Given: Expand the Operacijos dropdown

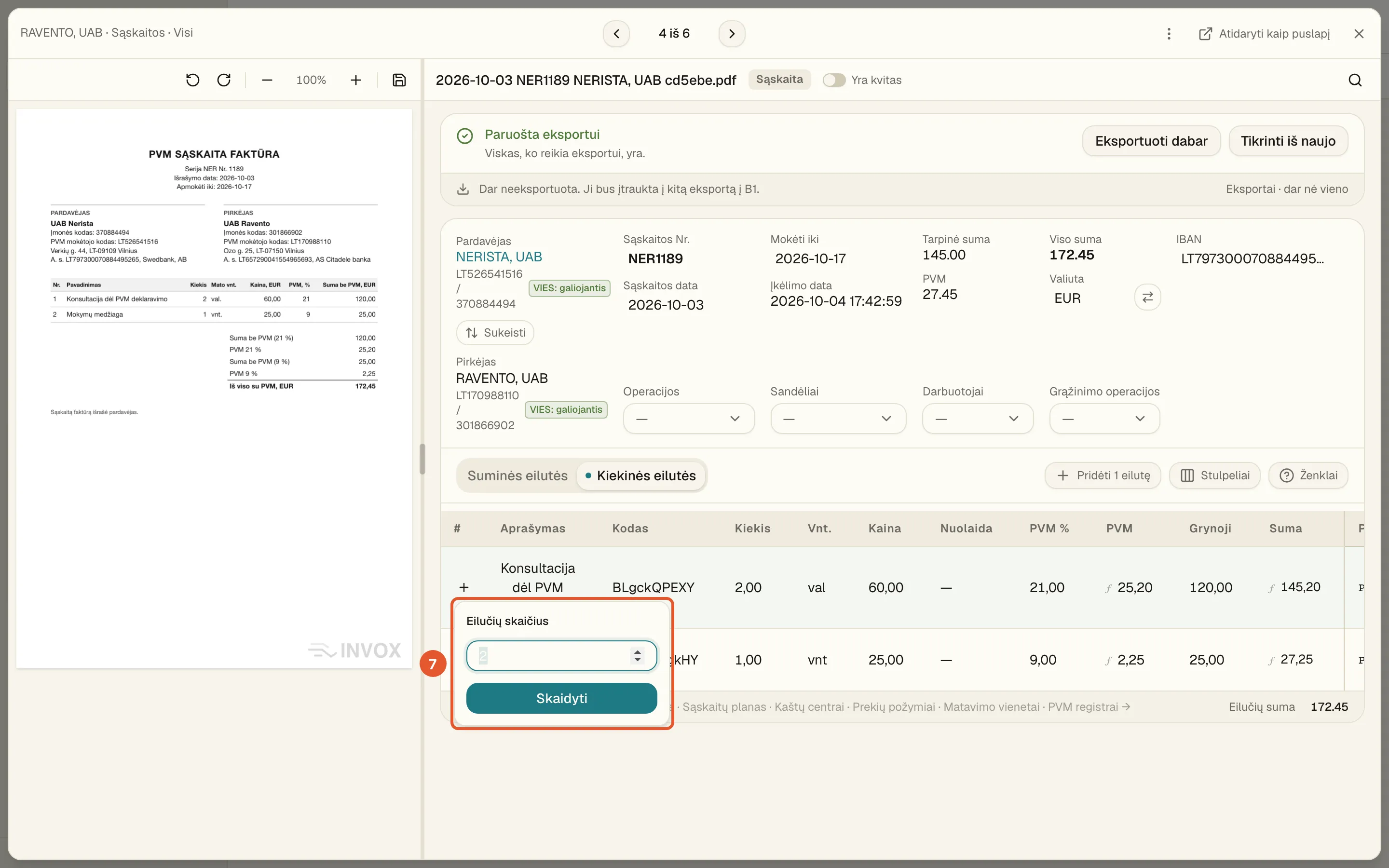Looking at the screenshot, I should click(x=689, y=419).
